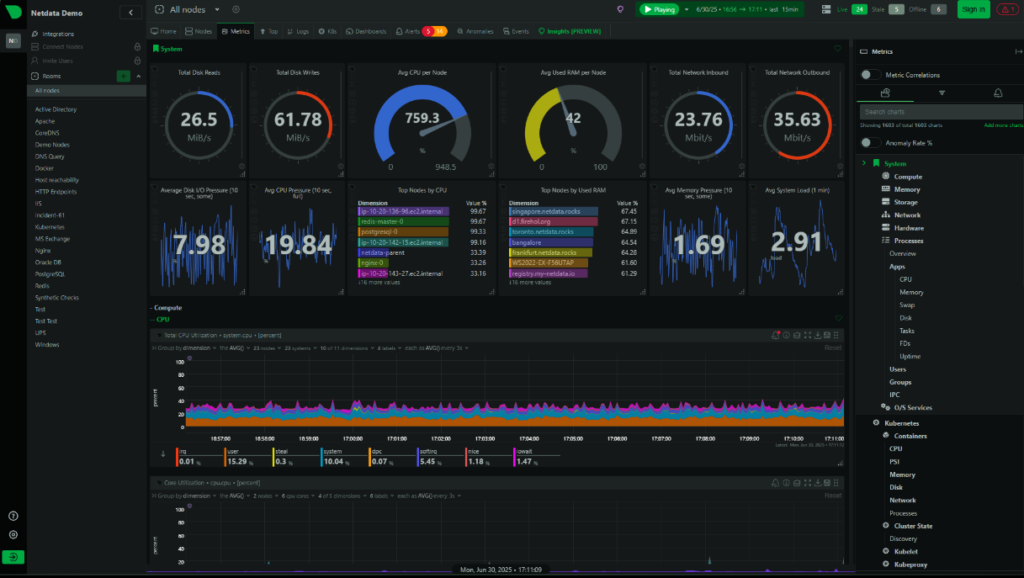The height and width of the screenshot is (578, 1024).
Task: Select the bell icon tab in the Metrics sidebar
Action: [x=998, y=93]
